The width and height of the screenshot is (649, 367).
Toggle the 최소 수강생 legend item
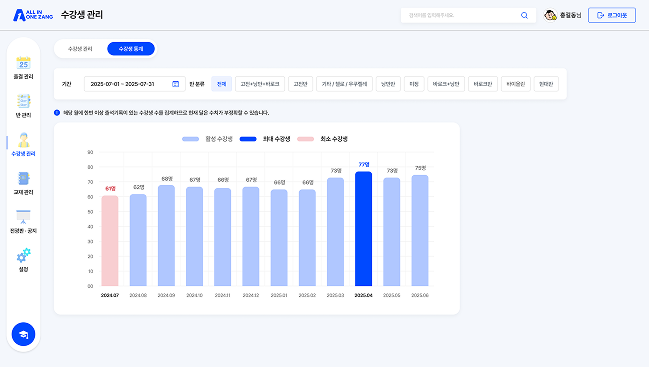pyautogui.click(x=322, y=139)
